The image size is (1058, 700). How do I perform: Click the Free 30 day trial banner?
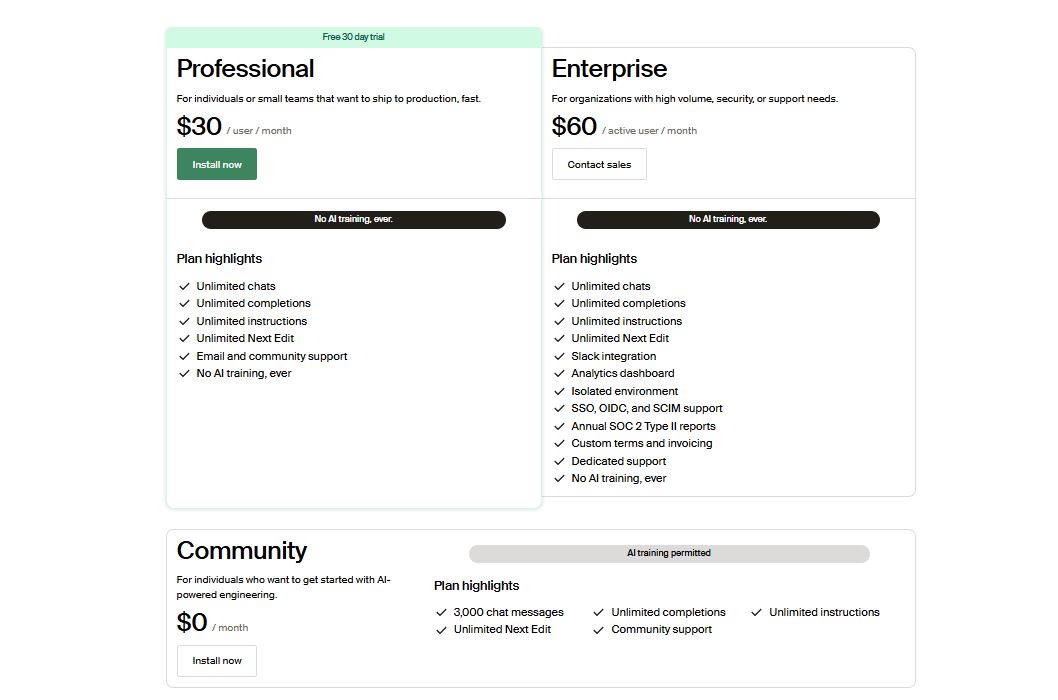point(353,37)
